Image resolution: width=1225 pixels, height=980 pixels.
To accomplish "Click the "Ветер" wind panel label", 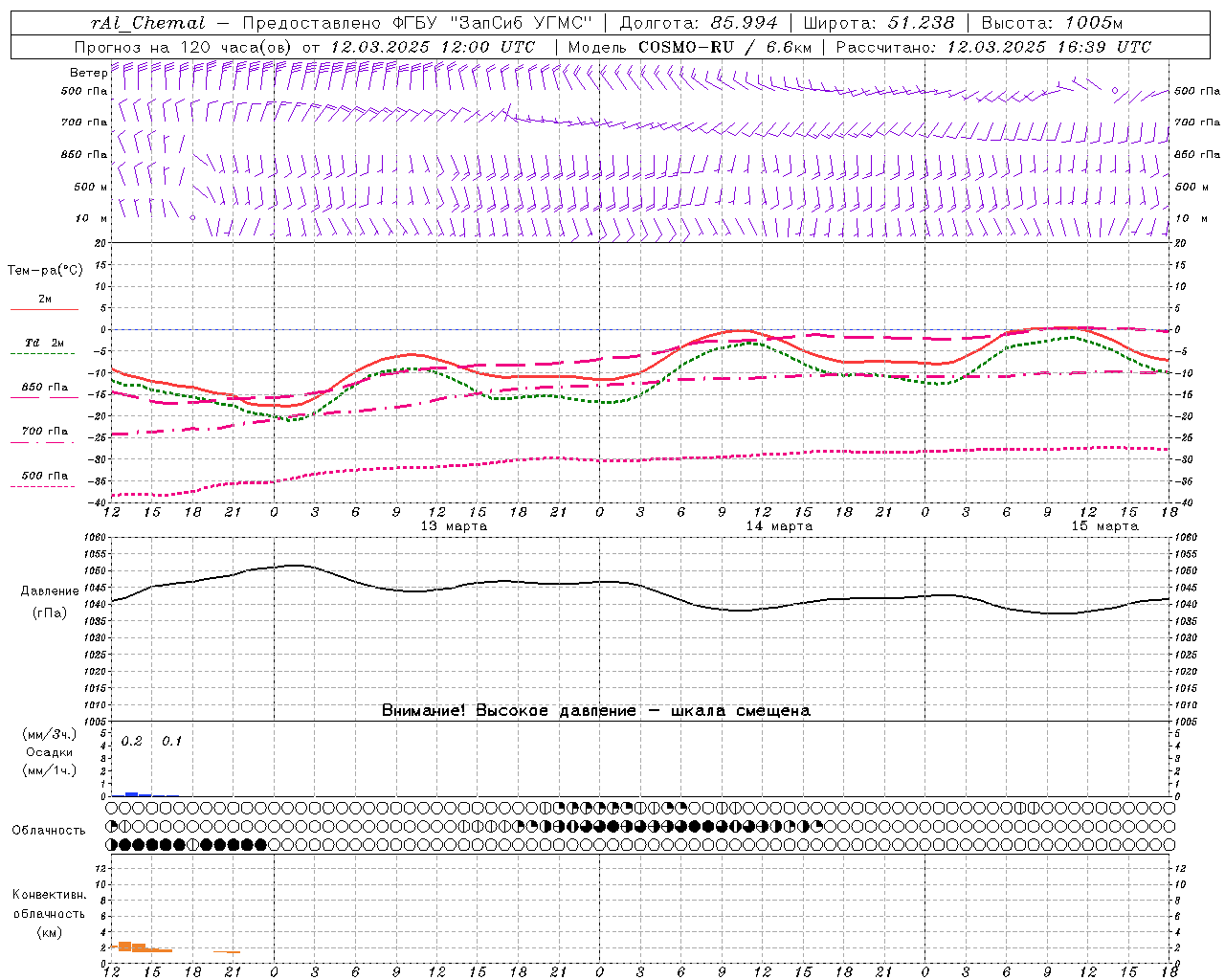I will [88, 73].
